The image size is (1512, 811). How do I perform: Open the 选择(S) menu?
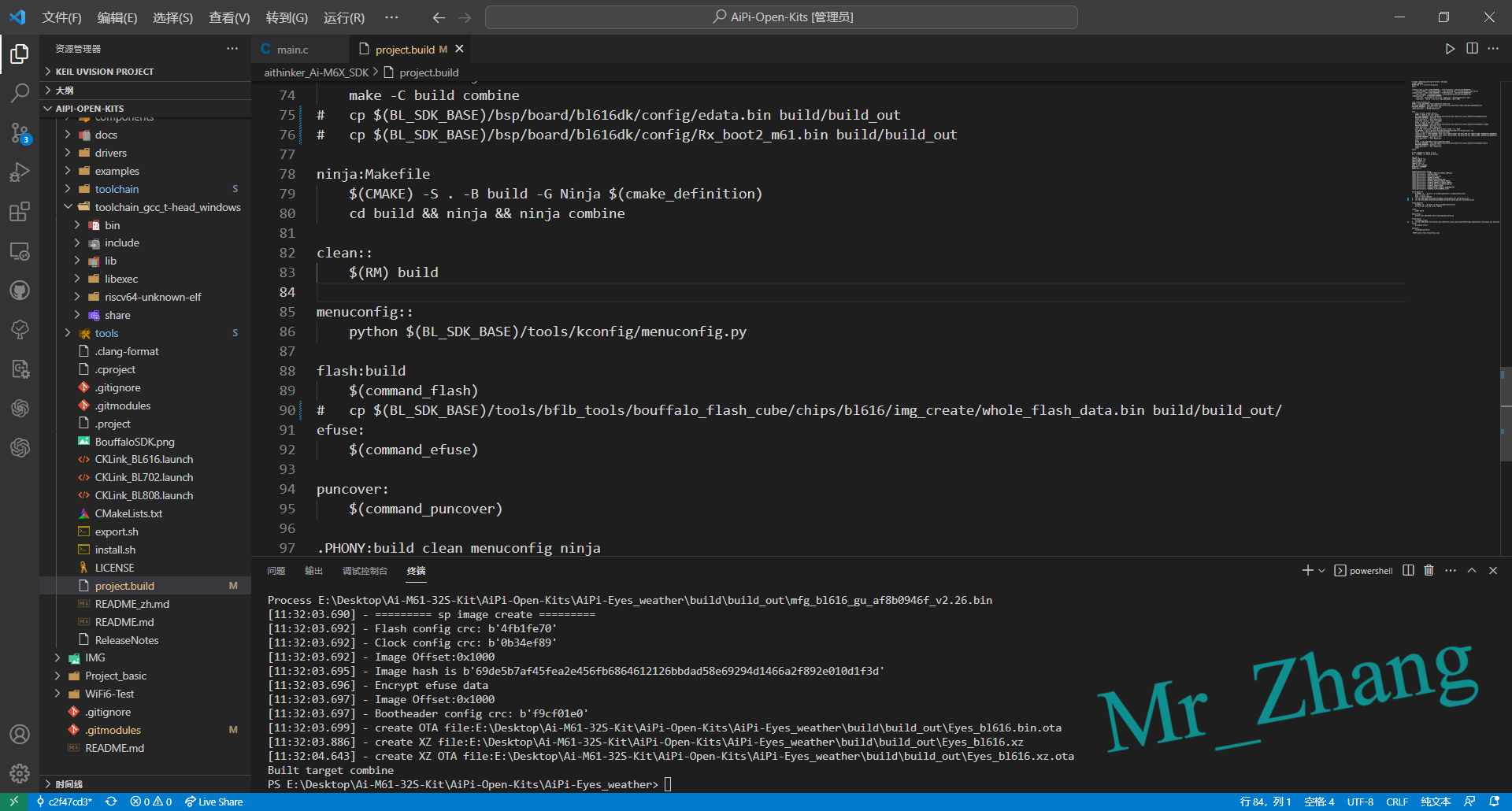tap(172, 17)
